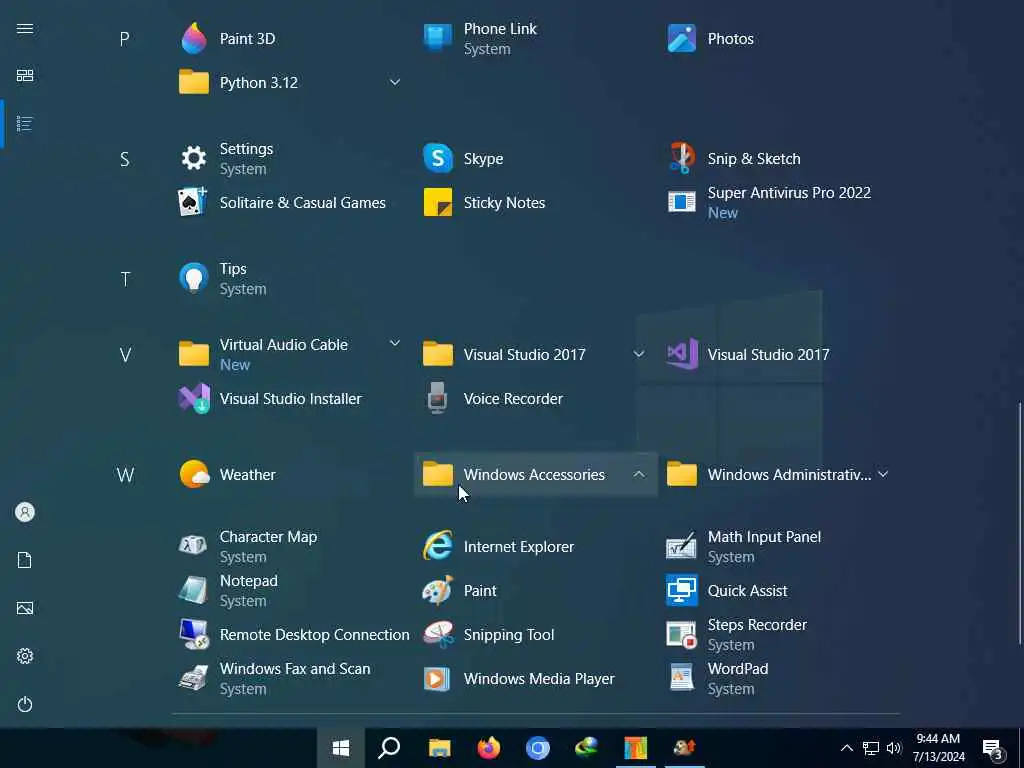Launch Firefox from the taskbar
This screenshot has width=1024, height=768.
488,748
